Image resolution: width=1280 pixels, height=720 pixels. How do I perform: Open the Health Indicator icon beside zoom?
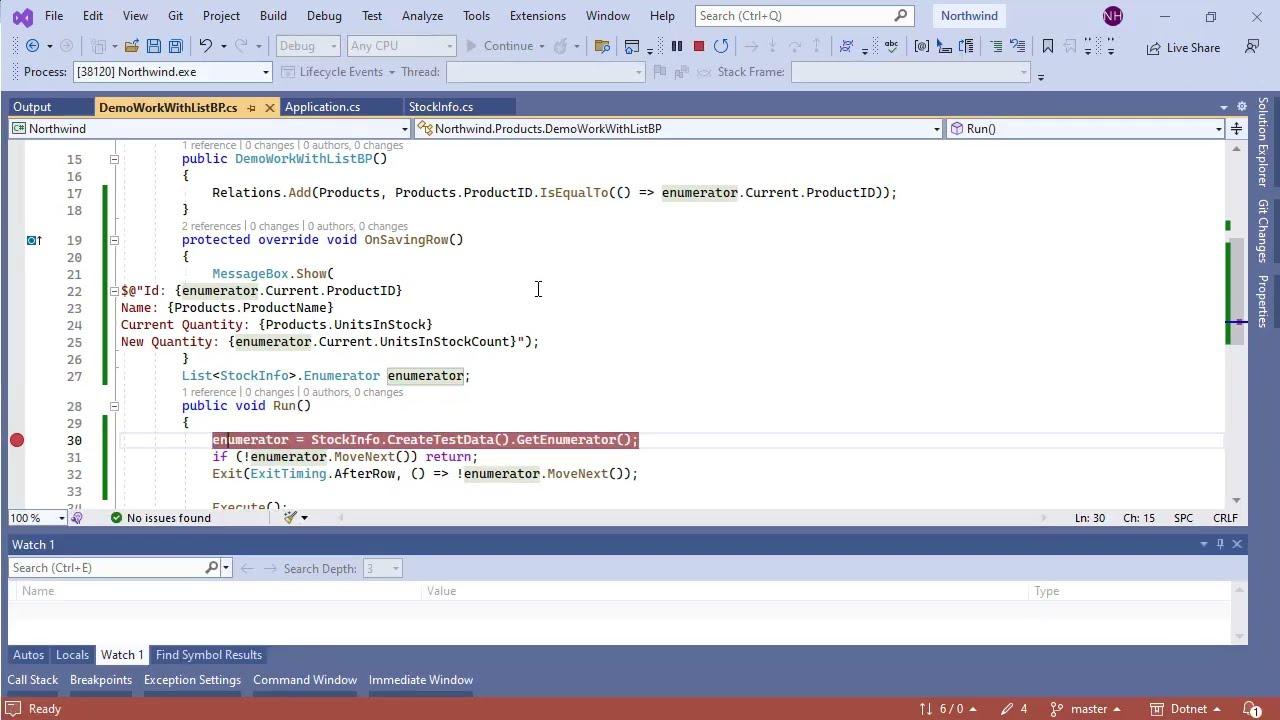77,518
